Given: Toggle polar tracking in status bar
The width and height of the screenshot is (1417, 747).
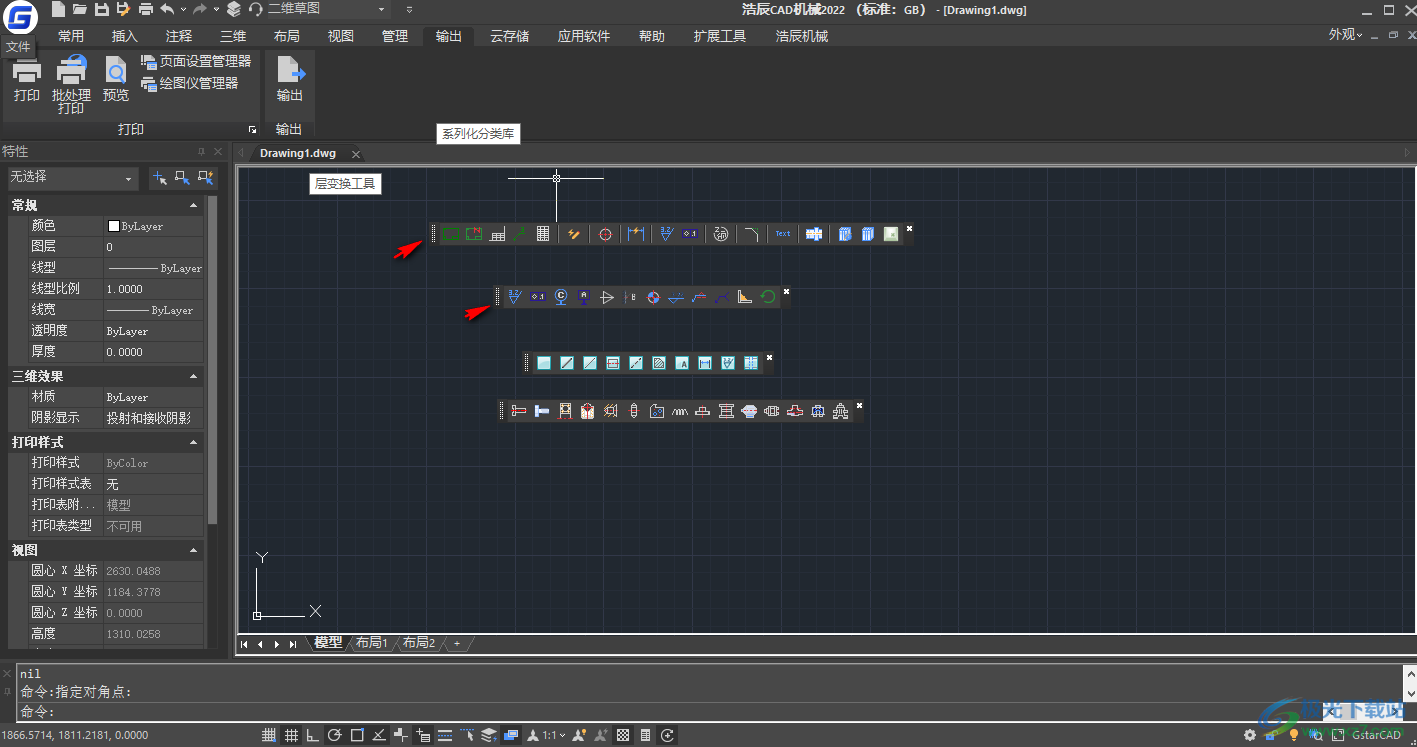Looking at the screenshot, I should point(335,736).
